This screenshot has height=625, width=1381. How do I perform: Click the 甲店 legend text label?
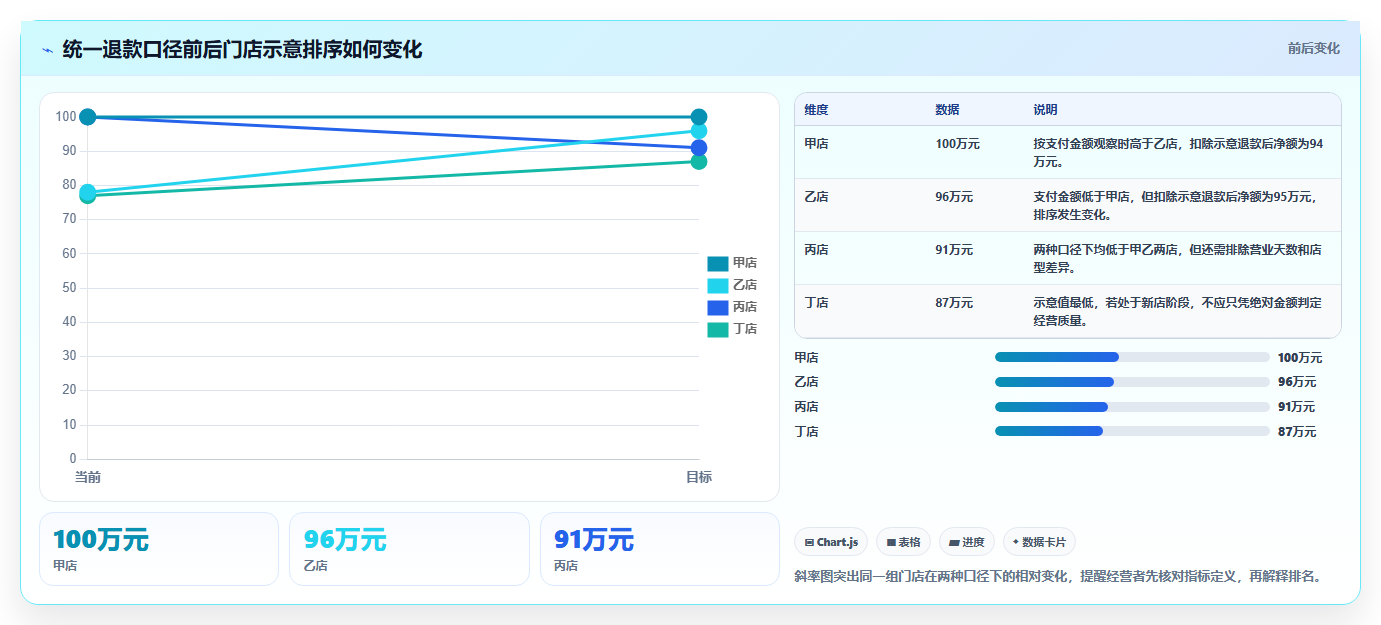click(745, 263)
